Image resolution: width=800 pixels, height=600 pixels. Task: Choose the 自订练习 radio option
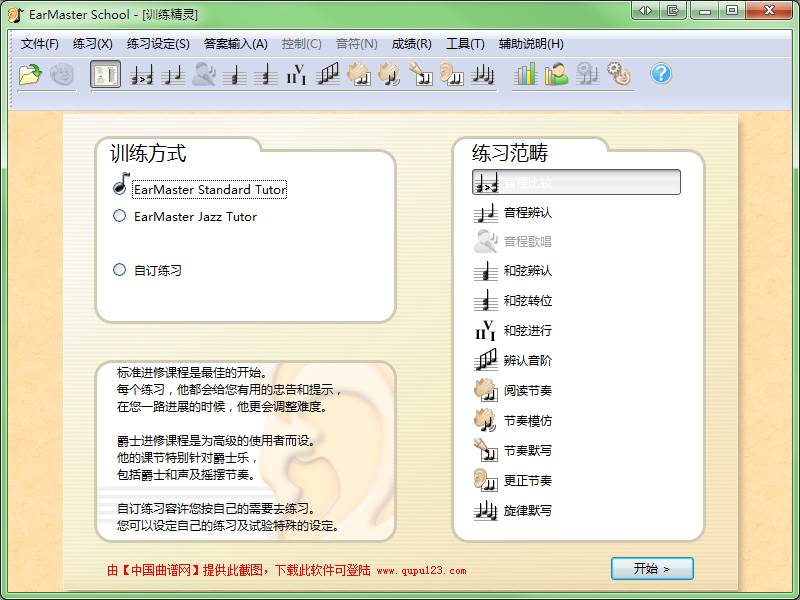[x=120, y=270]
